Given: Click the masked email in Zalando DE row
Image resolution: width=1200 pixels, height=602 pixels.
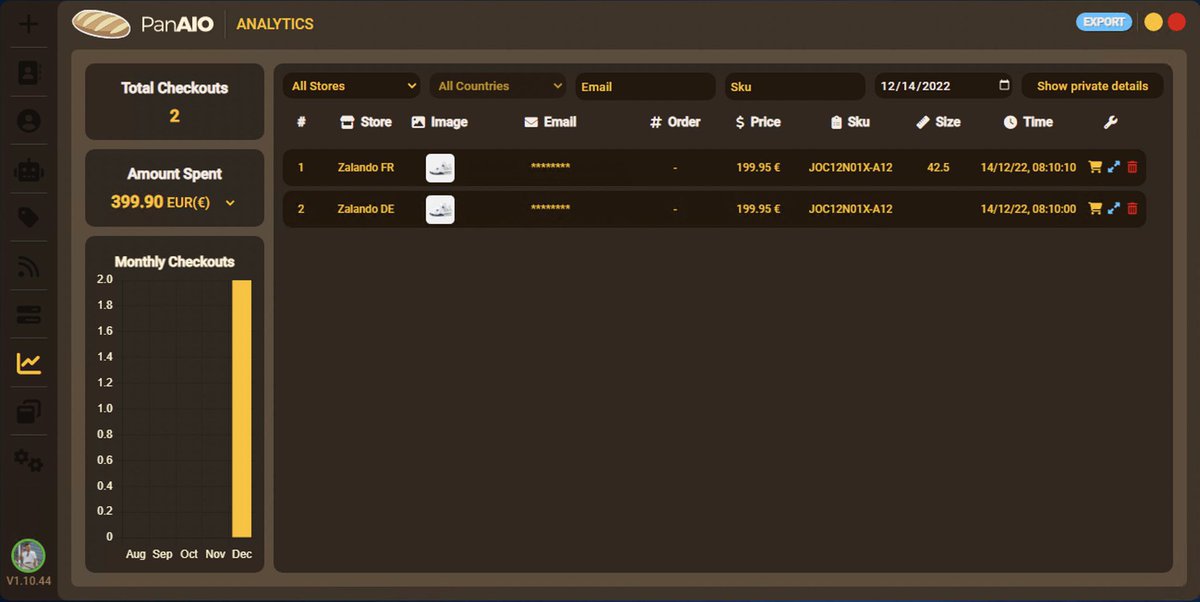Looking at the screenshot, I should 550,209.
